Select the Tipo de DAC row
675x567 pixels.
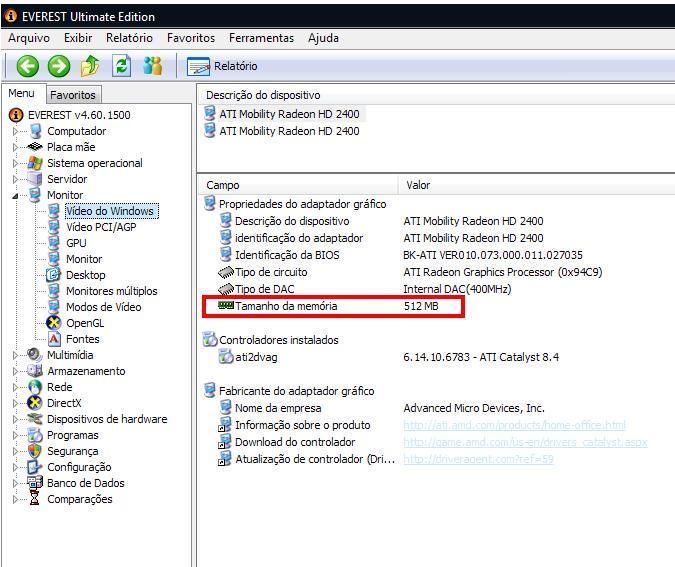click(364, 289)
